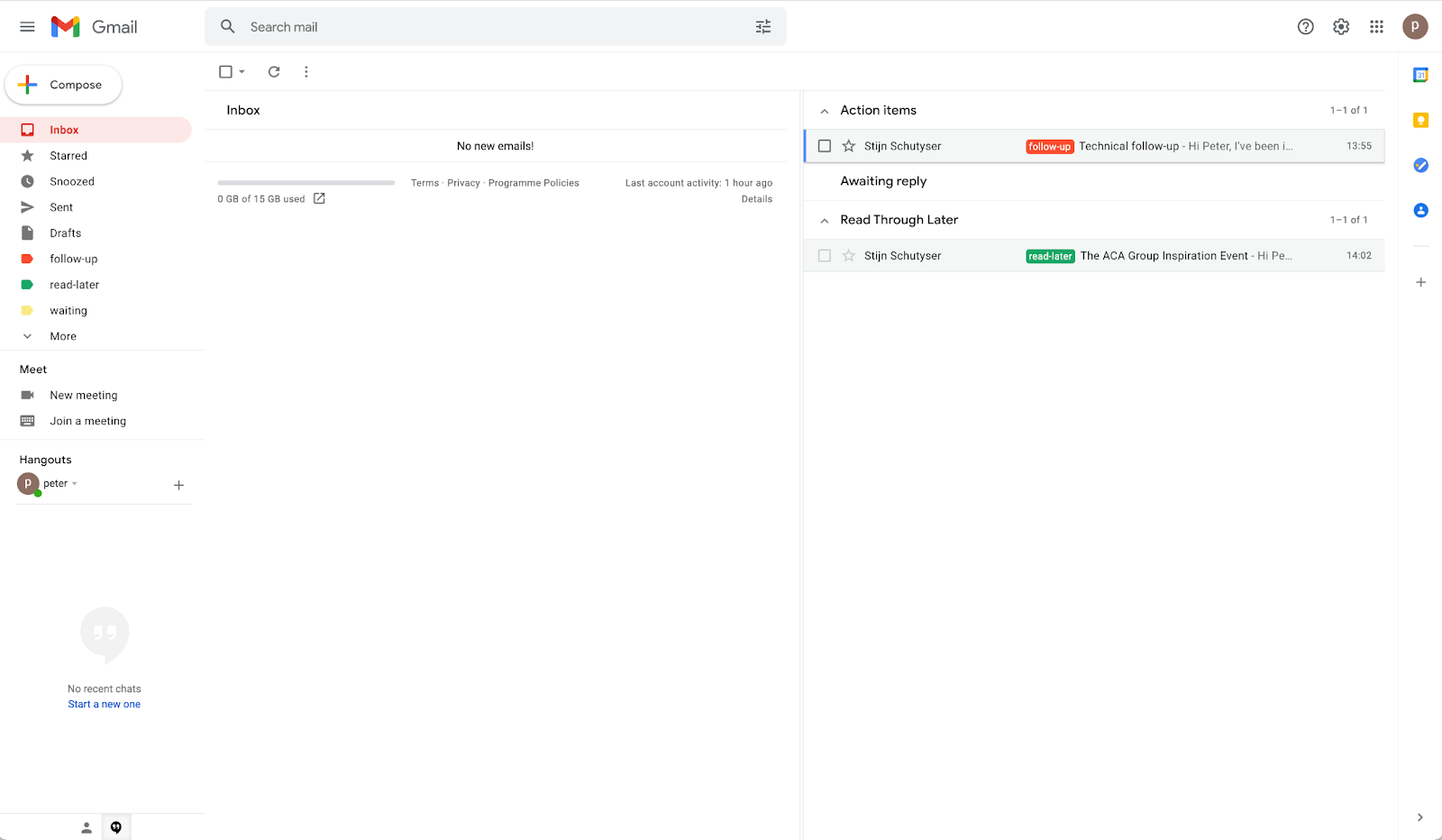
Task: Open the Settings gear icon
Action: [1341, 27]
